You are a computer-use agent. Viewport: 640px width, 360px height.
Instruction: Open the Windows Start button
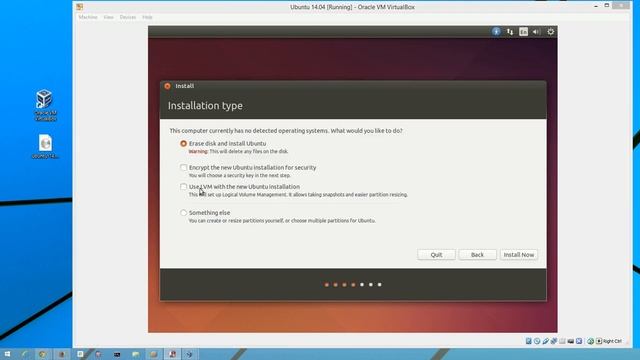click(x=7, y=354)
